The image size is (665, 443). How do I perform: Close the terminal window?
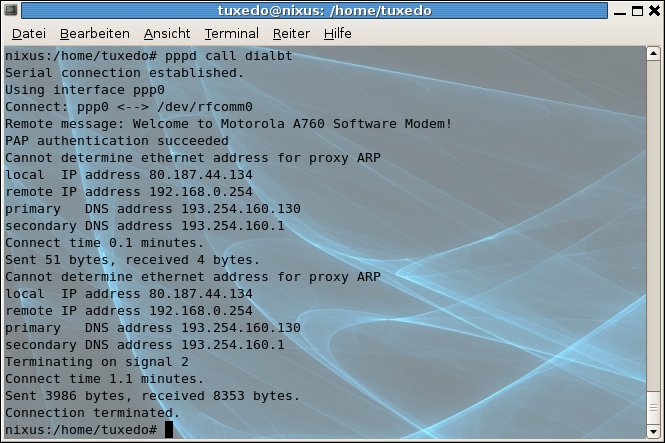(x=653, y=11)
